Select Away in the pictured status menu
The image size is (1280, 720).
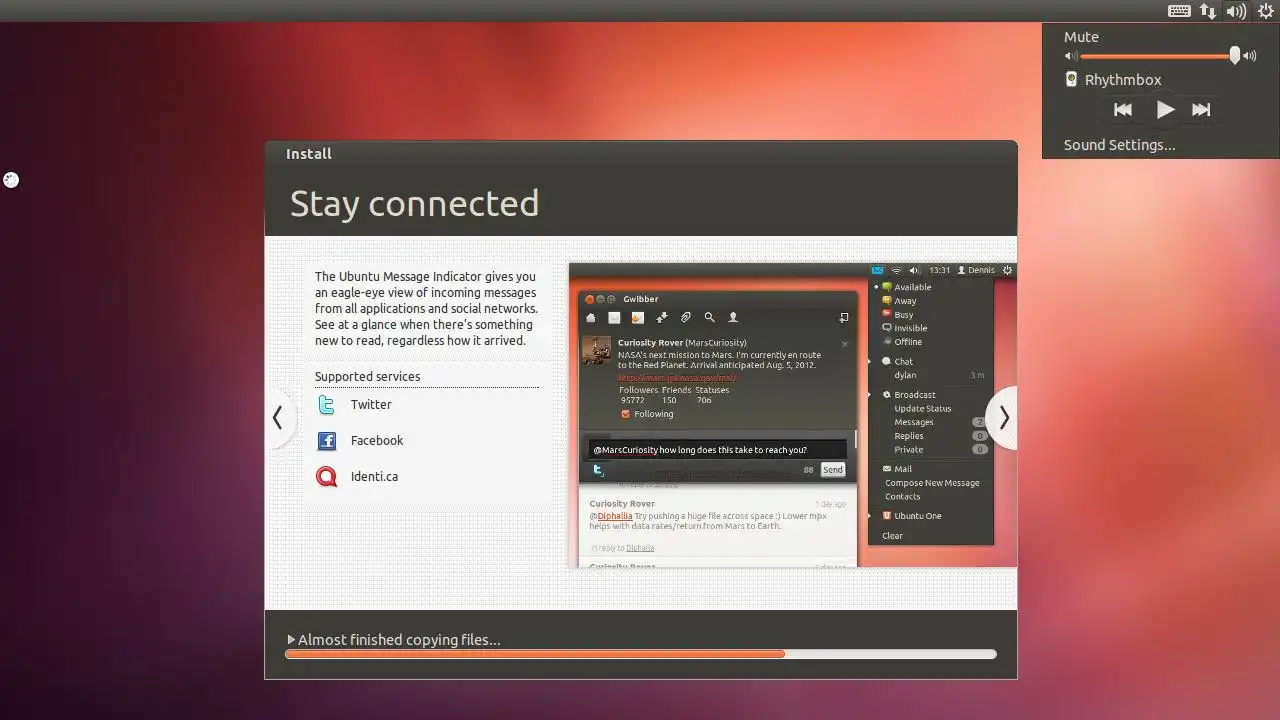pos(905,301)
